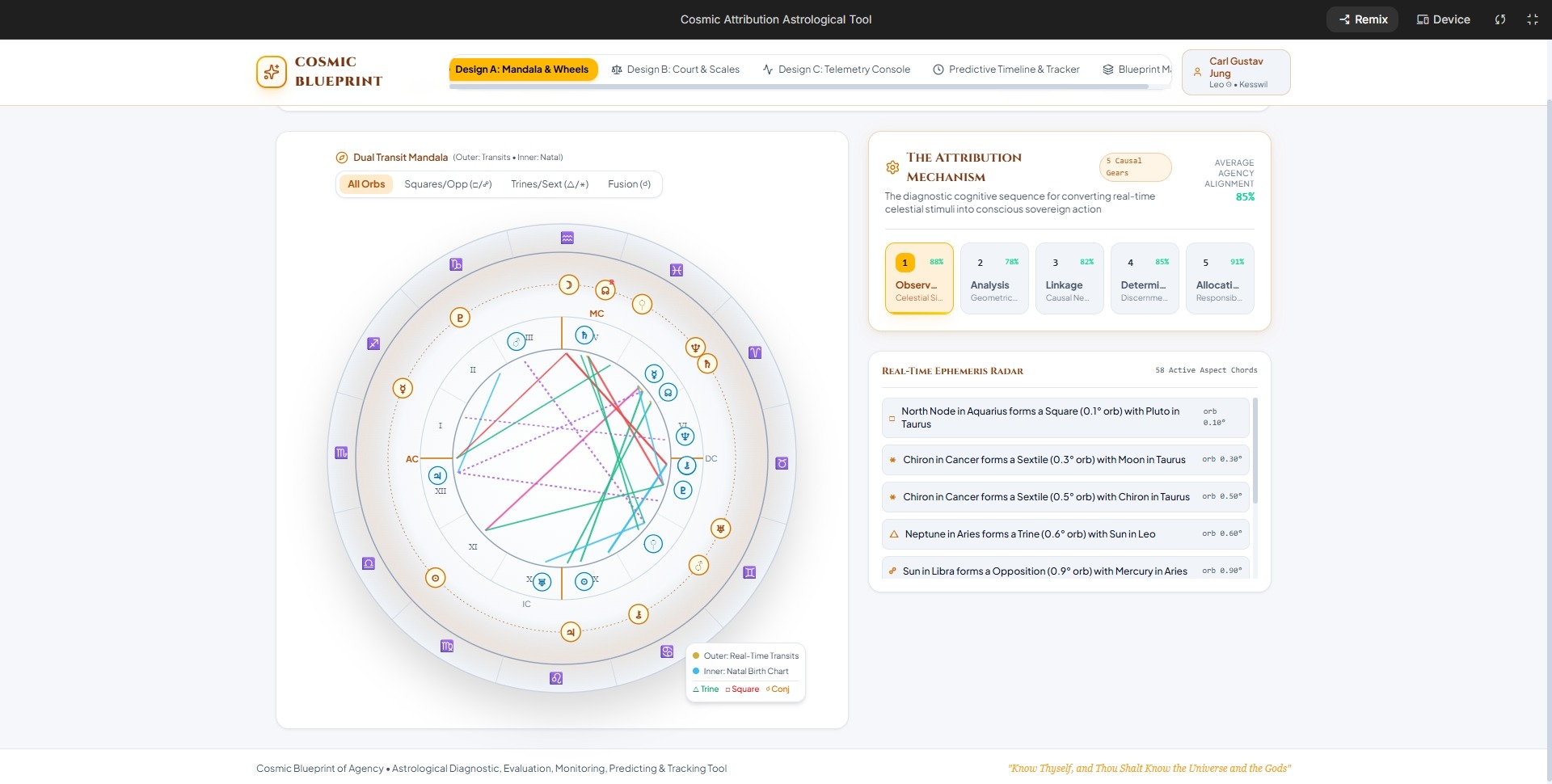Click the outer transit Moon glyph
The image size is (1552, 784).
pos(569,285)
